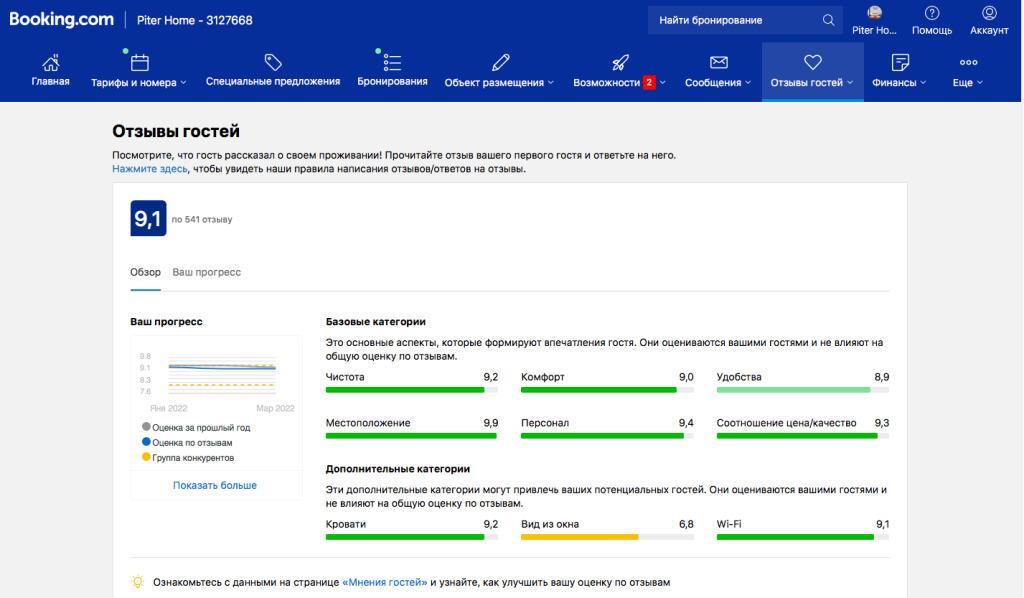Switch to the Ваш прогресс tab

(206, 272)
